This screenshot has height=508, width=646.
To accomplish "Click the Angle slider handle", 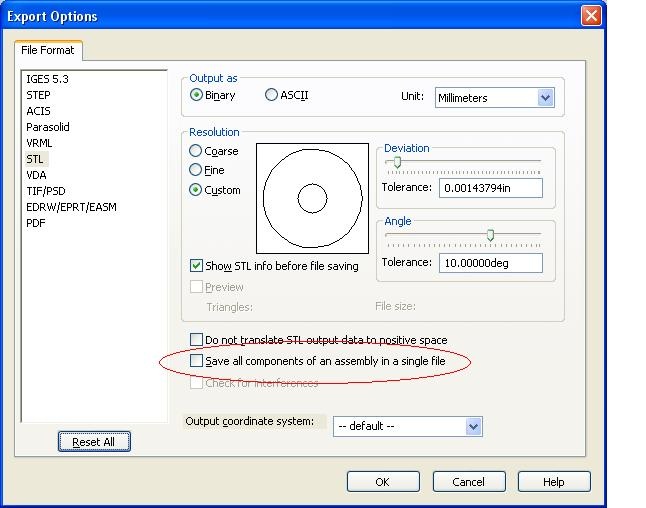I will point(490,235).
